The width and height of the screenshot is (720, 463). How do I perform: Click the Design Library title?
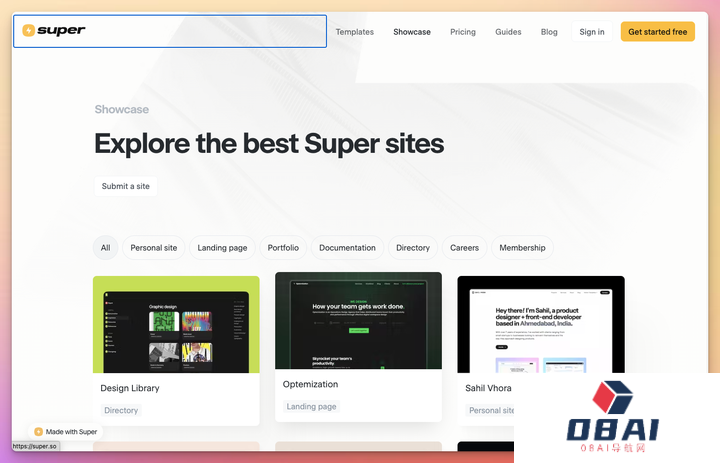coord(130,388)
